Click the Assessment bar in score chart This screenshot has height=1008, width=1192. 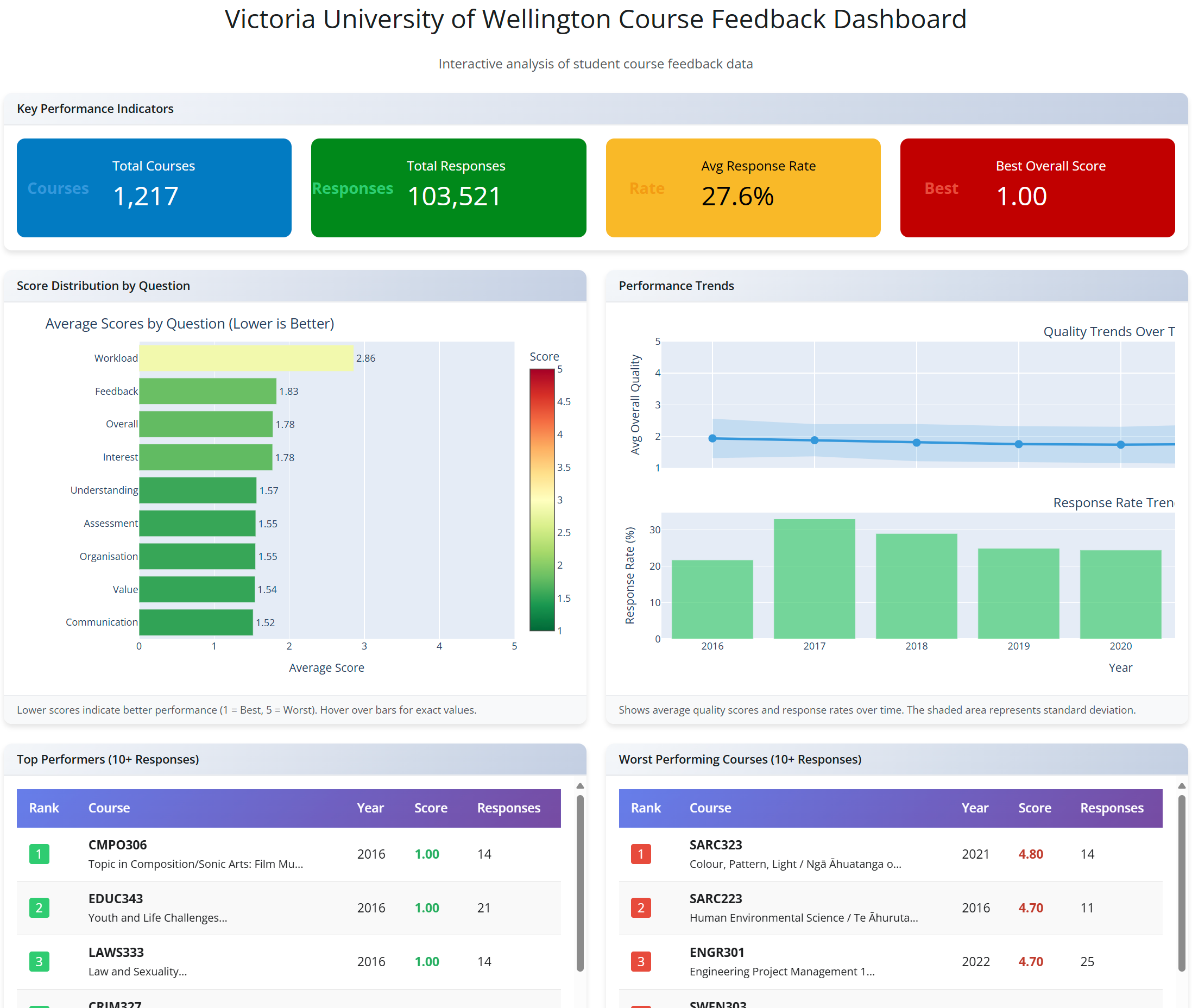[x=197, y=524]
